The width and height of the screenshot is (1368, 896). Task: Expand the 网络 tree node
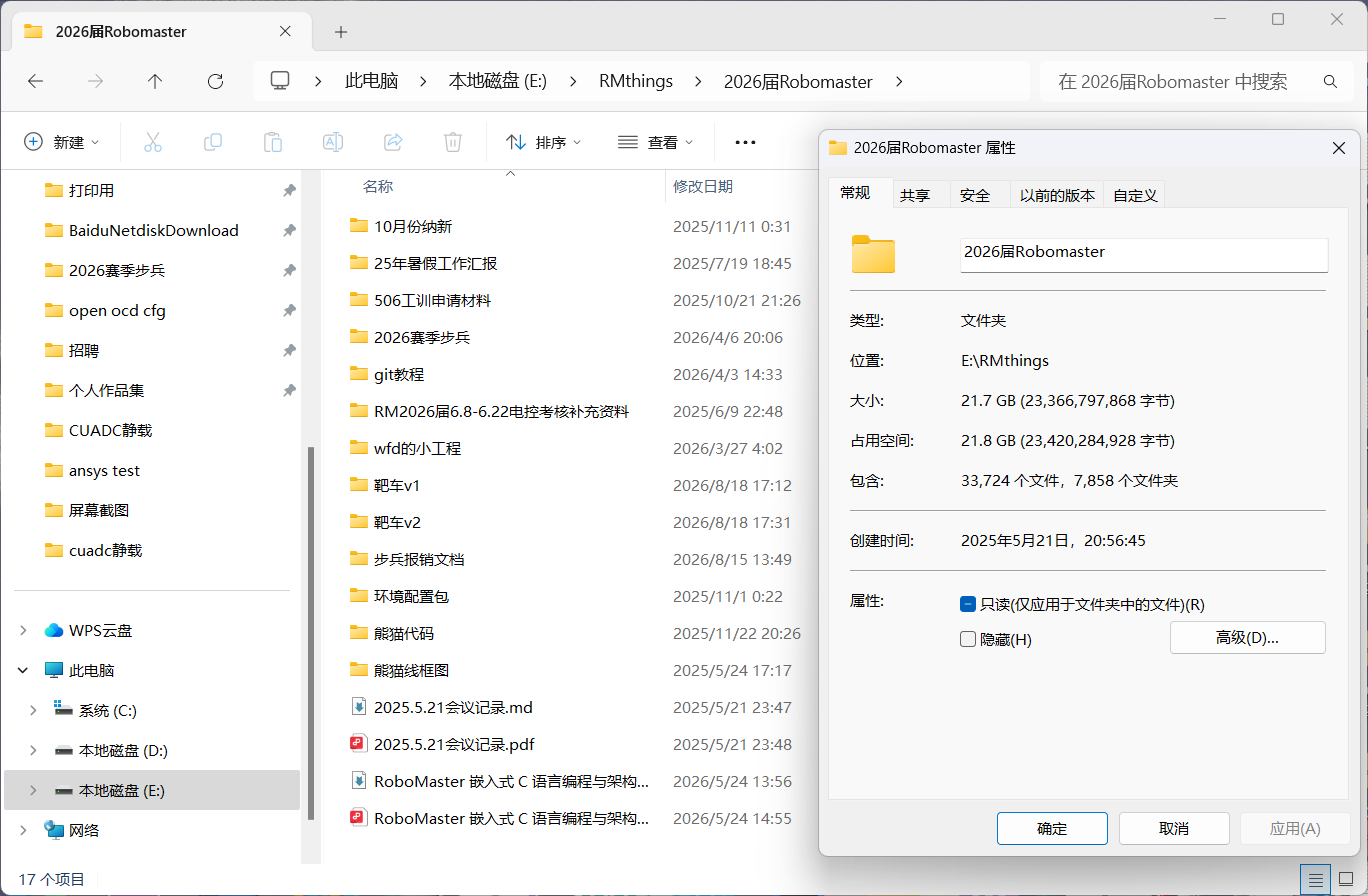[23, 830]
